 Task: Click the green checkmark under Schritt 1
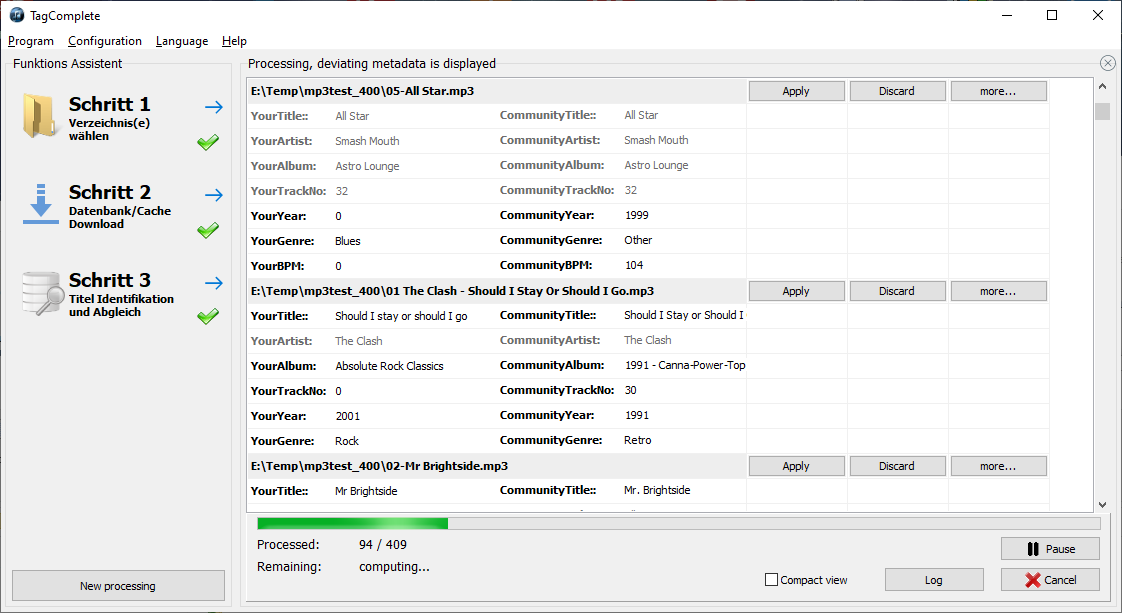pos(208,142)
